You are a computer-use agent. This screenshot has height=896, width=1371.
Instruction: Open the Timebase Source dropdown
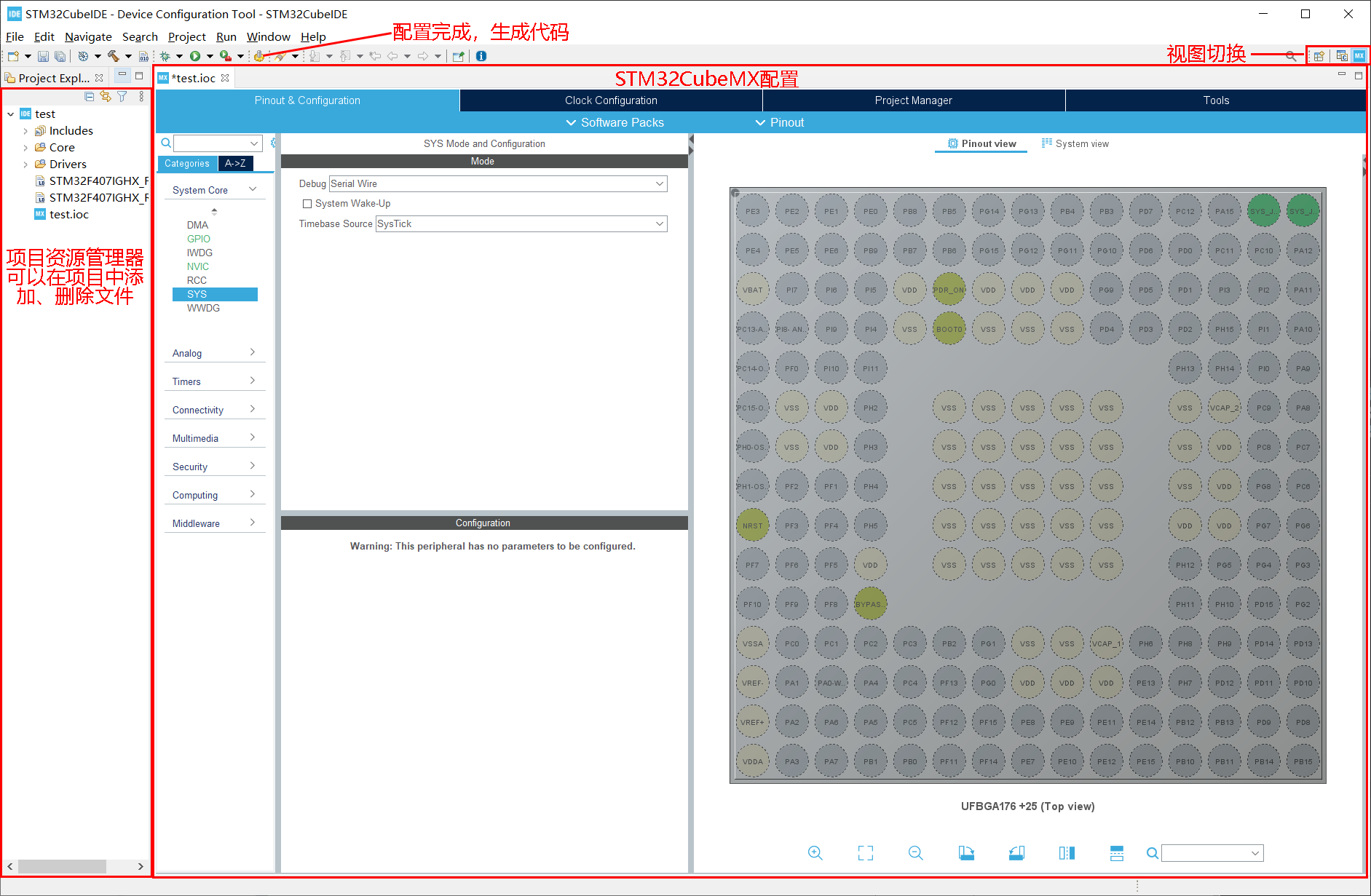click(521, 223)
